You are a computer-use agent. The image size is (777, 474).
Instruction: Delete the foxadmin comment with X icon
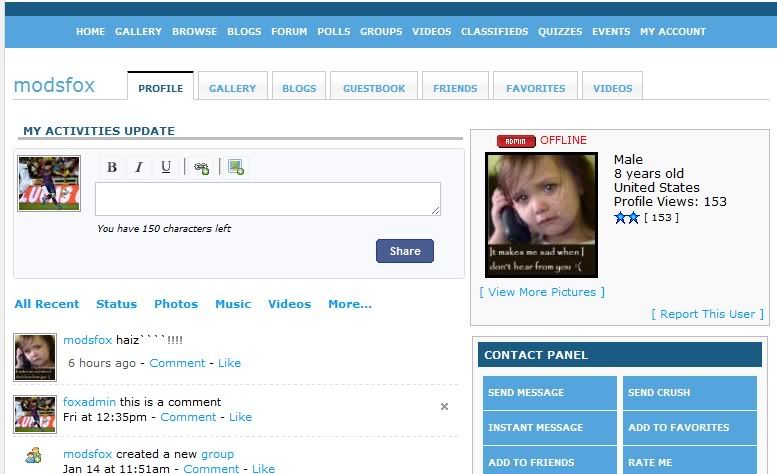point(444,407)
